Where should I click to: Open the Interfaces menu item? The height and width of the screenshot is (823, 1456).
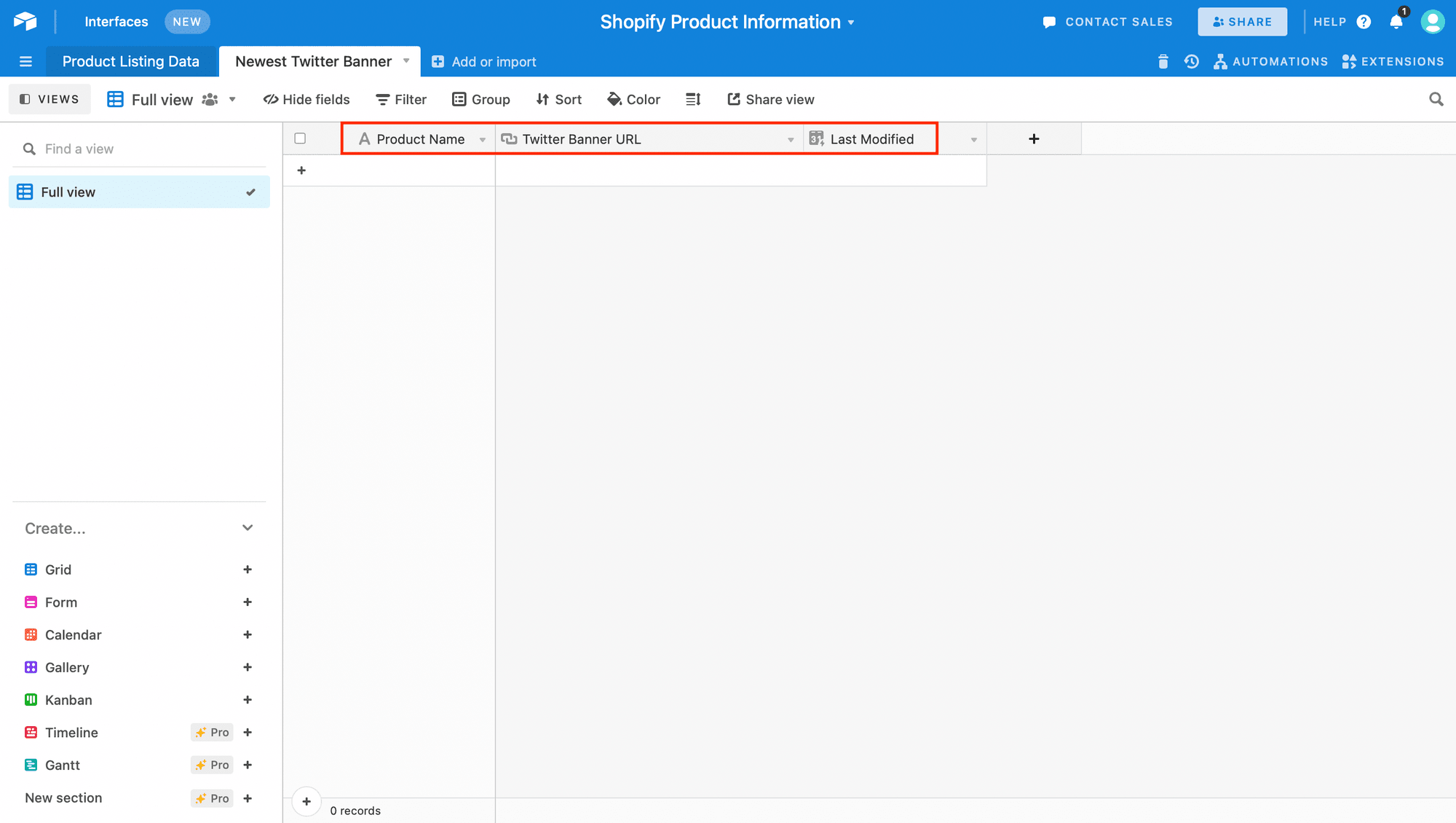point(116,22)
